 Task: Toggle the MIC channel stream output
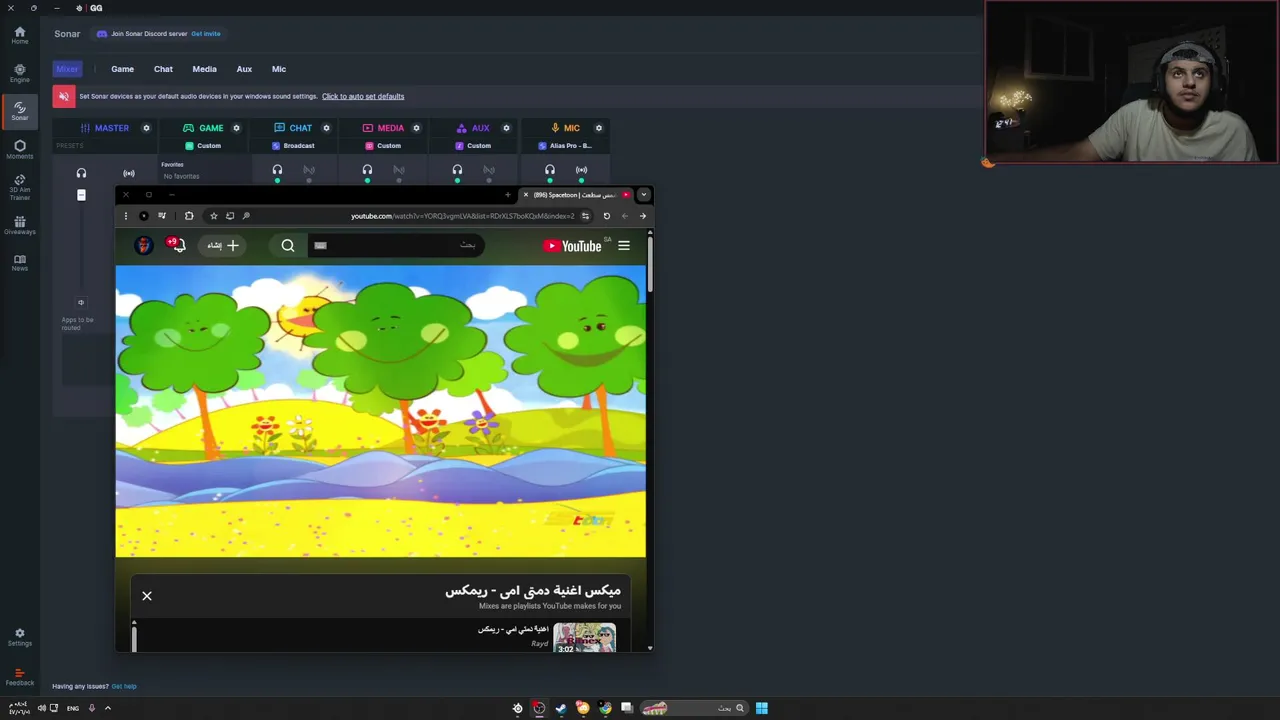(582, 170)
